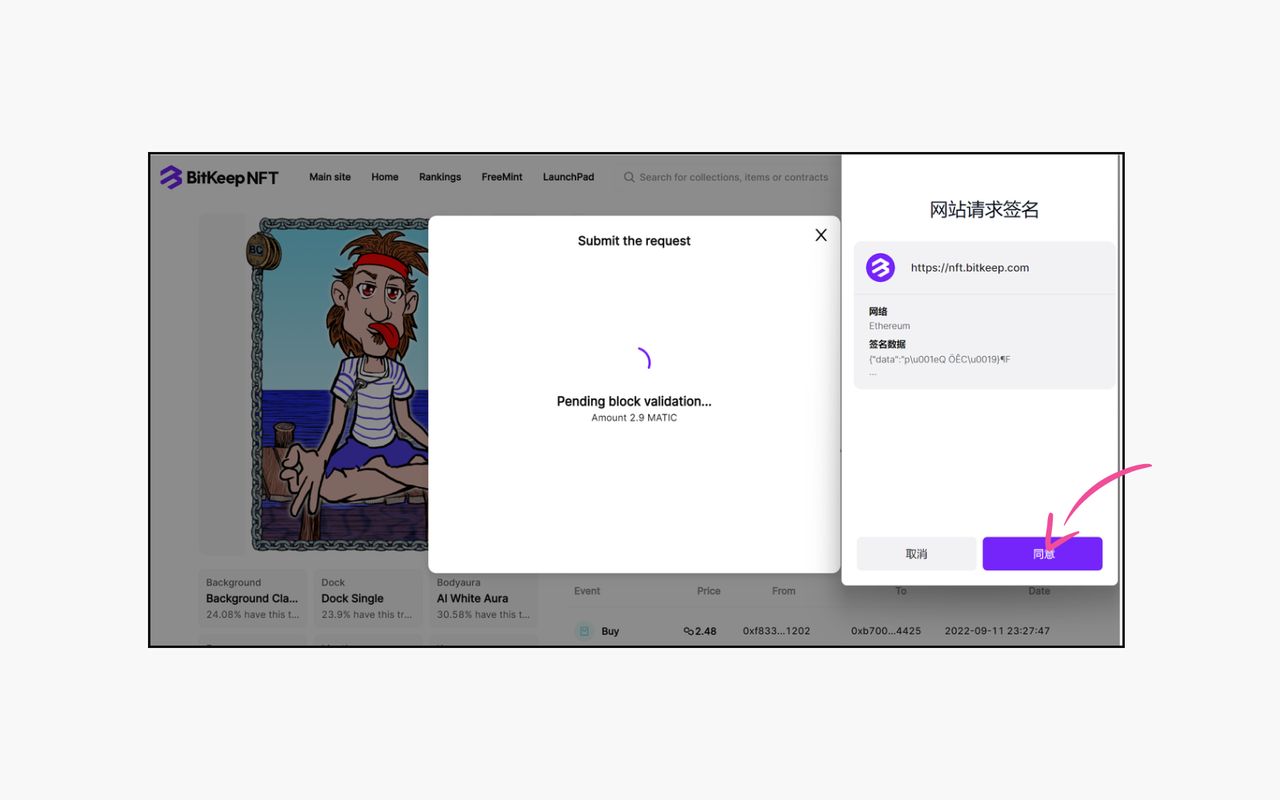Open the LaunchPad page
Image resolution: width=1280 pixels, height=800 pixels.
[x=568, y=177]
